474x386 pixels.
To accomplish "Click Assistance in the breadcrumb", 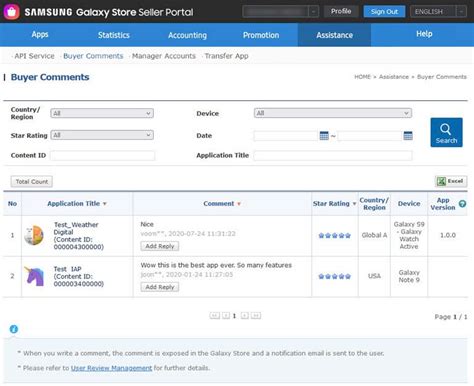I will pyautogui.click(x=394, y=77).
